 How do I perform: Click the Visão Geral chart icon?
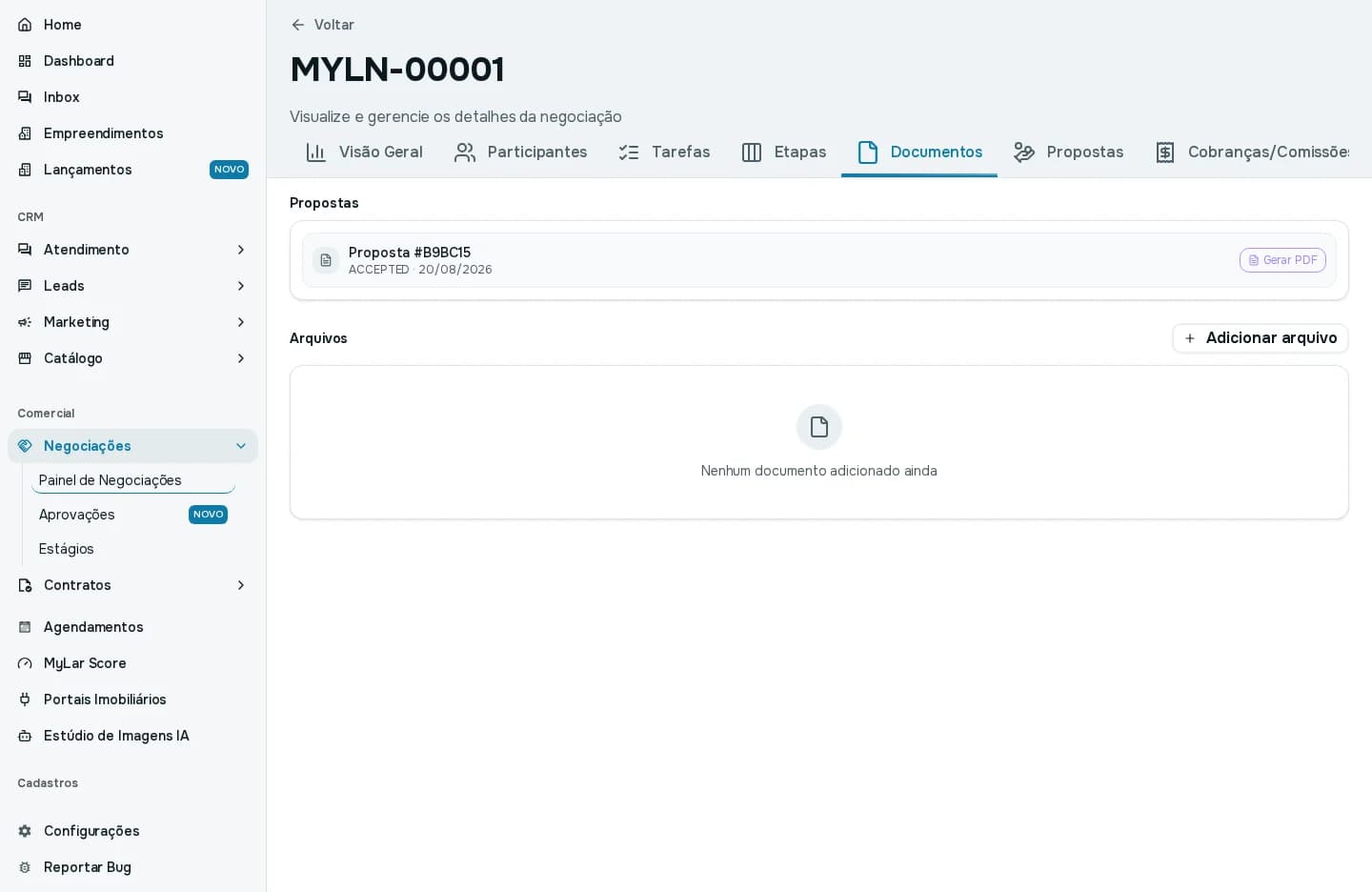316,152
